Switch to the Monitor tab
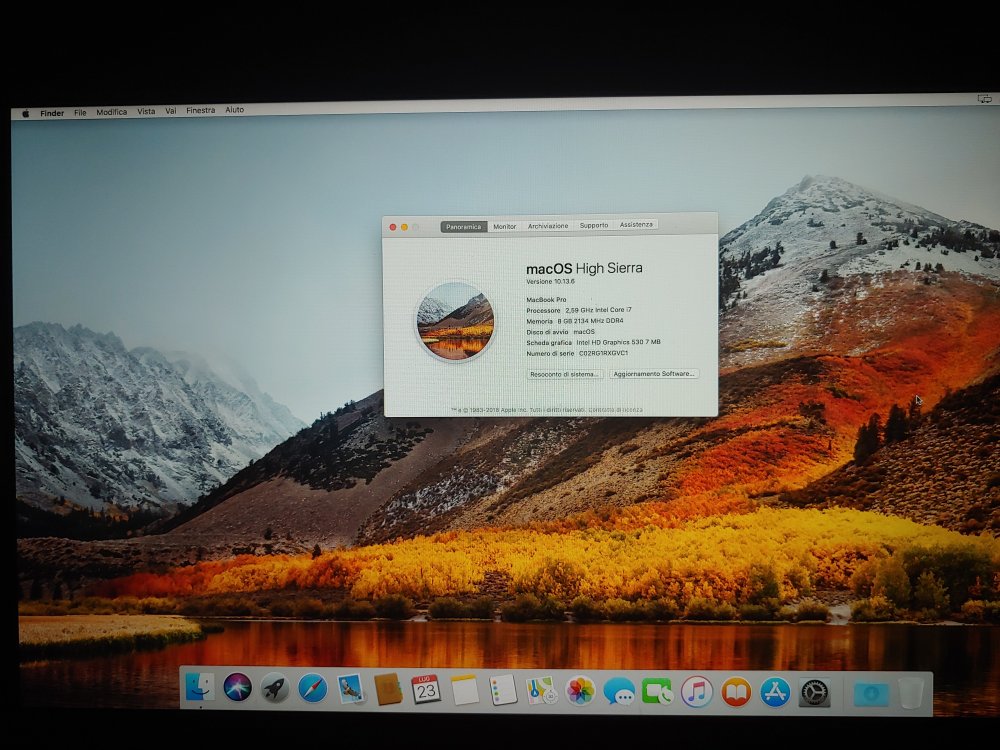 (x=504, y=226)
